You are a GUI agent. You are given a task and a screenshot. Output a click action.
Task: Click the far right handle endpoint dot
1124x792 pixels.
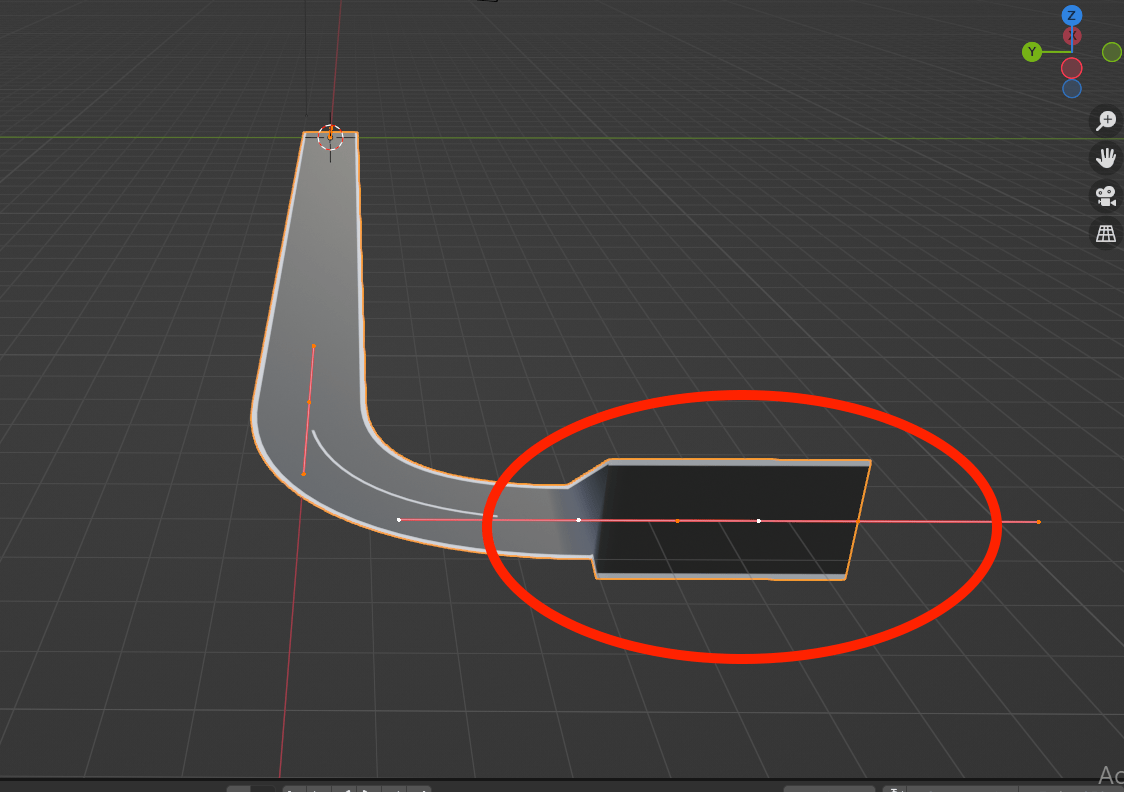click(1037, 521)
